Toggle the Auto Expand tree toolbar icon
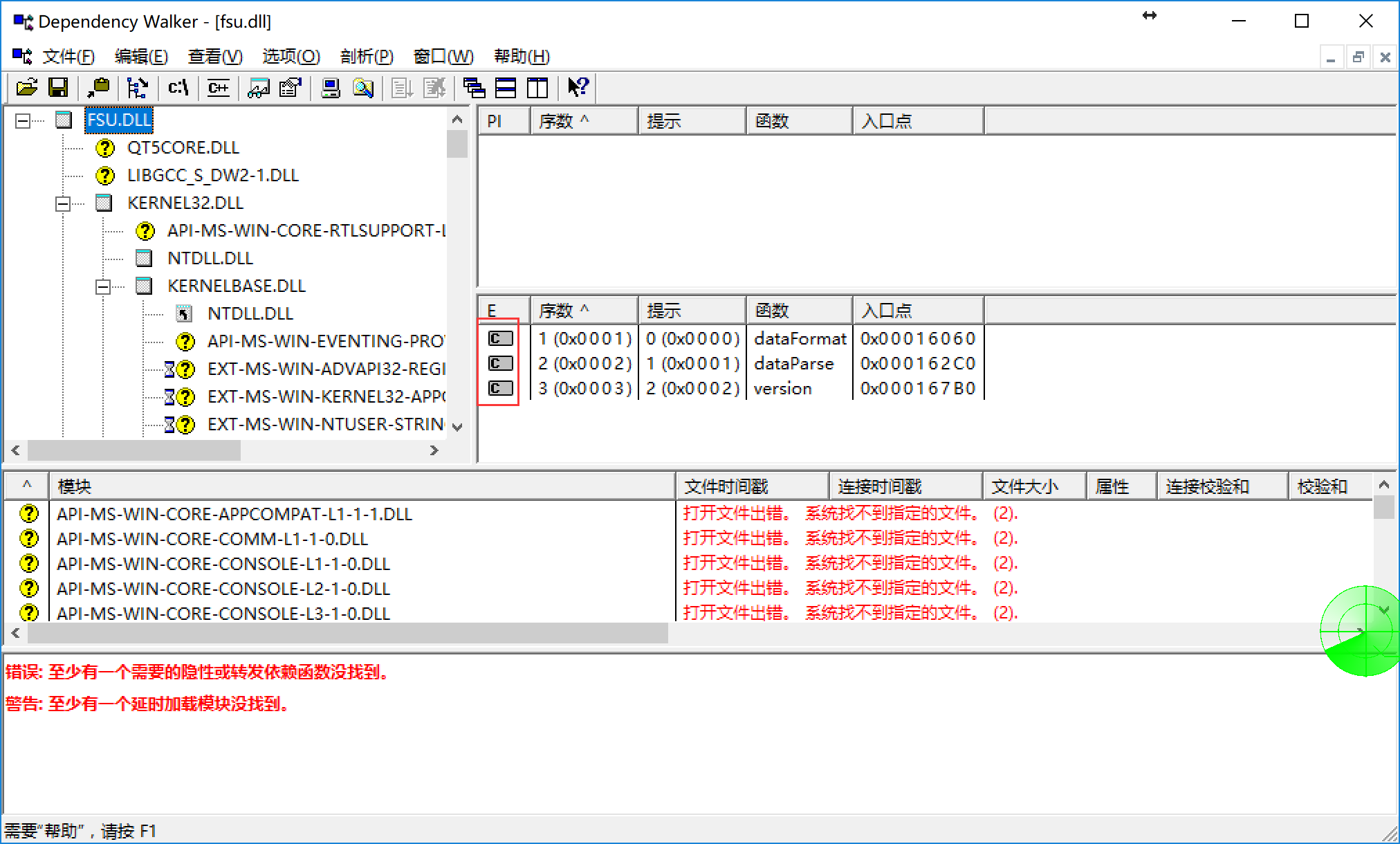The width and height of the screenshot is (1400, 844). [x=137, y=88]
